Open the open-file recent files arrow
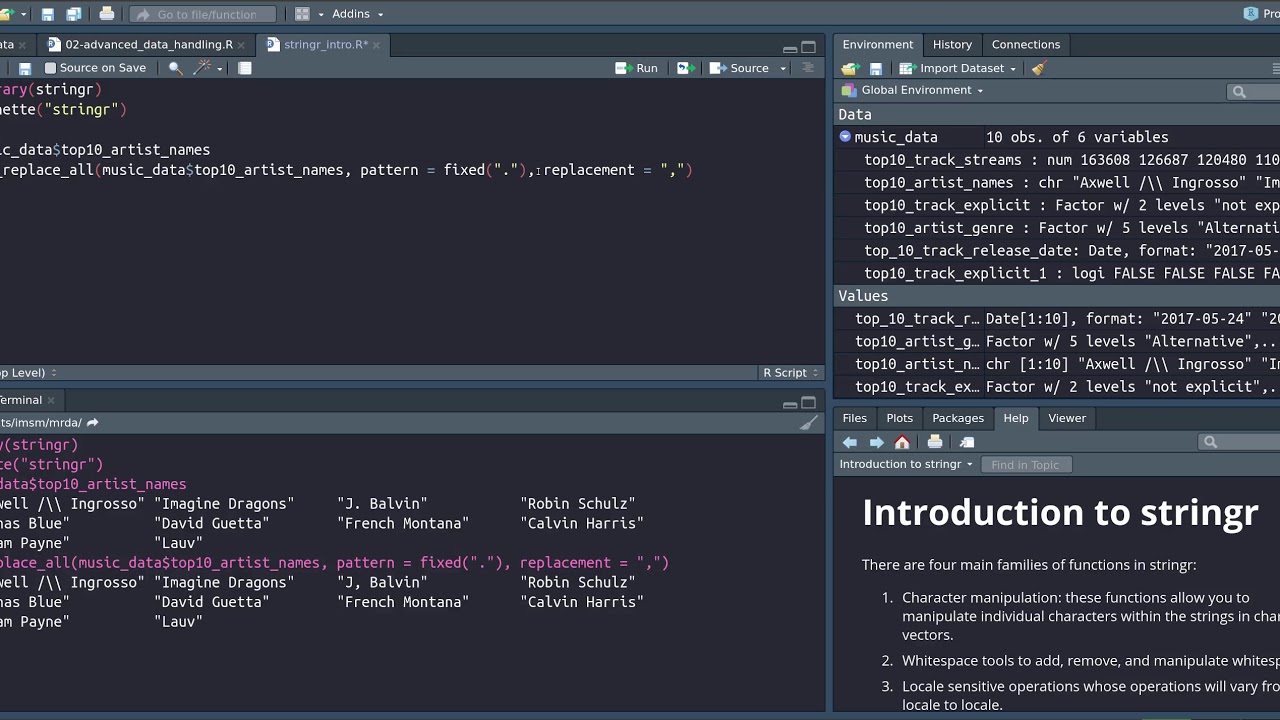The image size is (1280, 720). coord(24,14)
